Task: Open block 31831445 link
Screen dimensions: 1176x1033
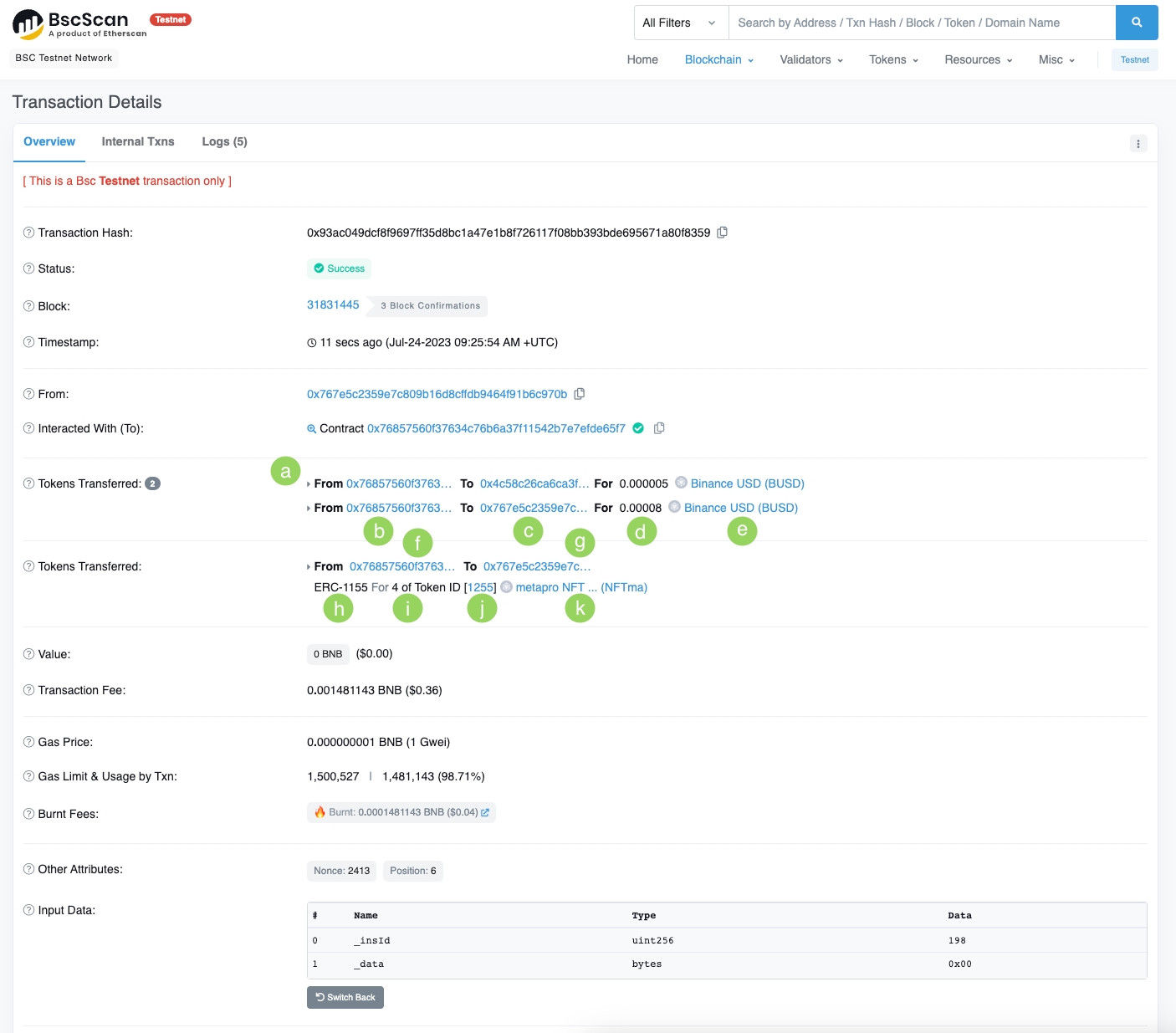Action: tap(333, 304)
